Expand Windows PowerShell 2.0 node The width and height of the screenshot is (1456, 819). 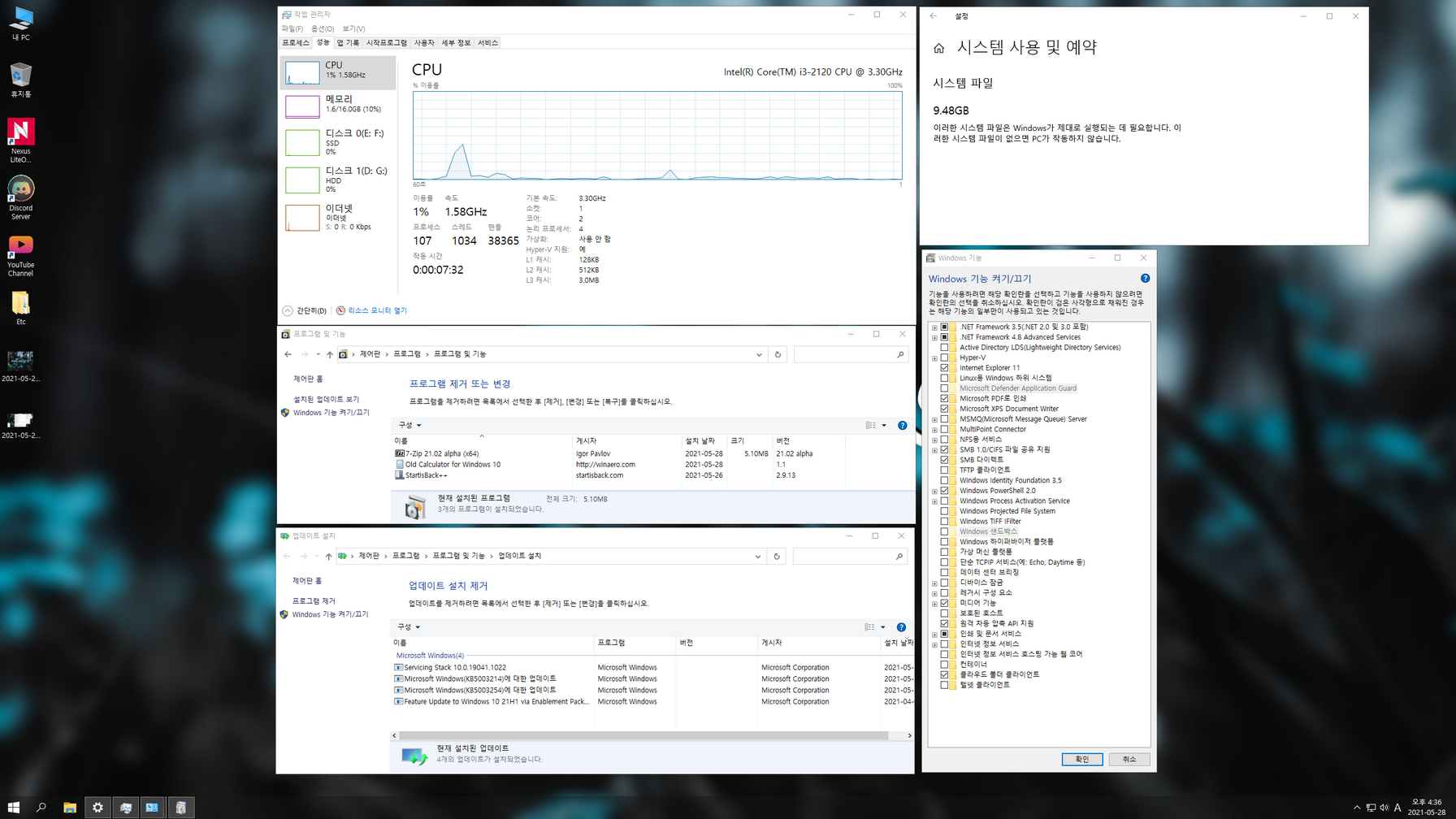[x=934, y=491]
